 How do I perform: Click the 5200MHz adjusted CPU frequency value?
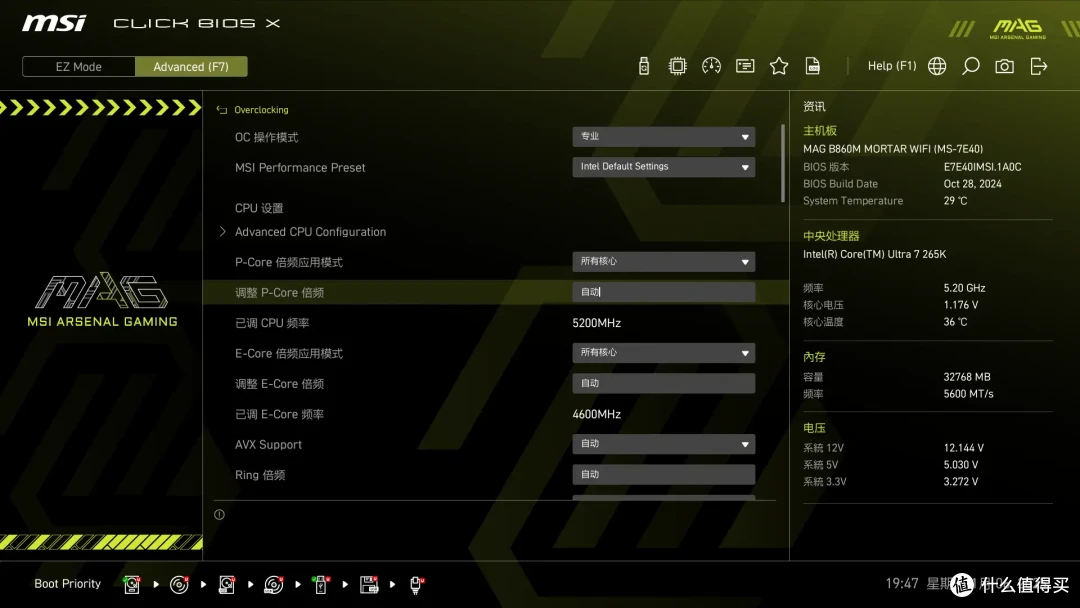click(x=596, y=323)
